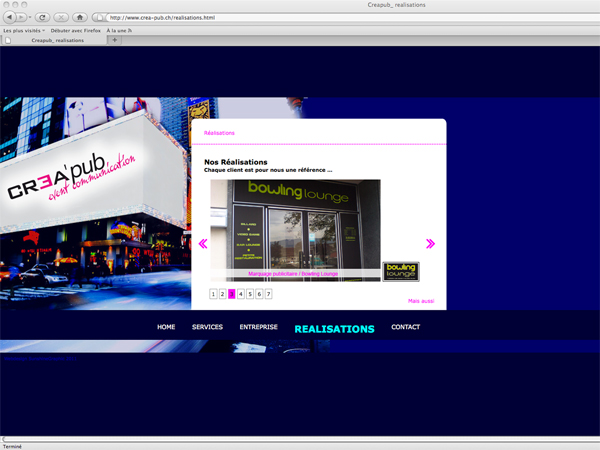Viewport: 600px width, 450px height.
Task: Go to slide page 6
Action: [259, 294]
